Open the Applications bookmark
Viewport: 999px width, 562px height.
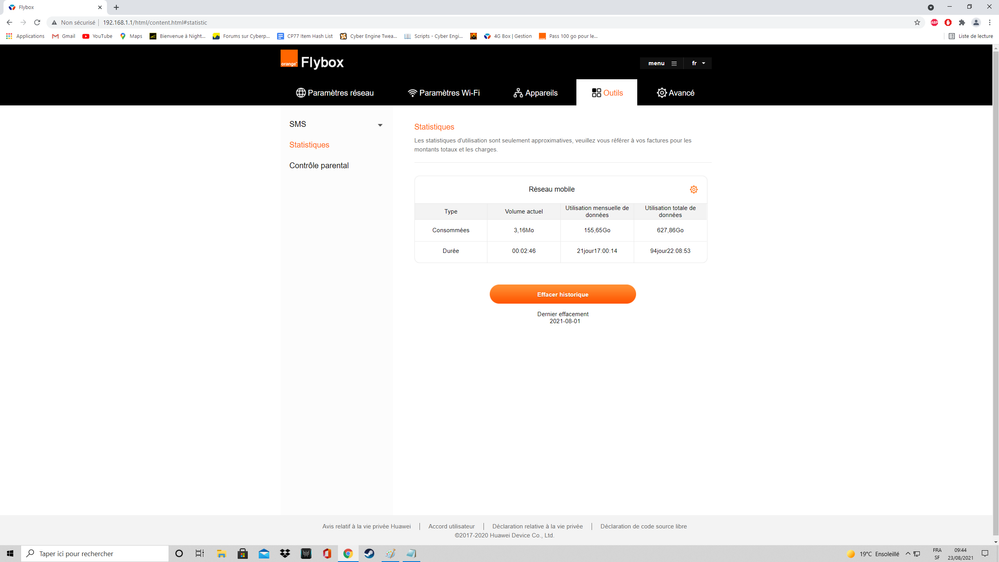(x=25, y=36)
